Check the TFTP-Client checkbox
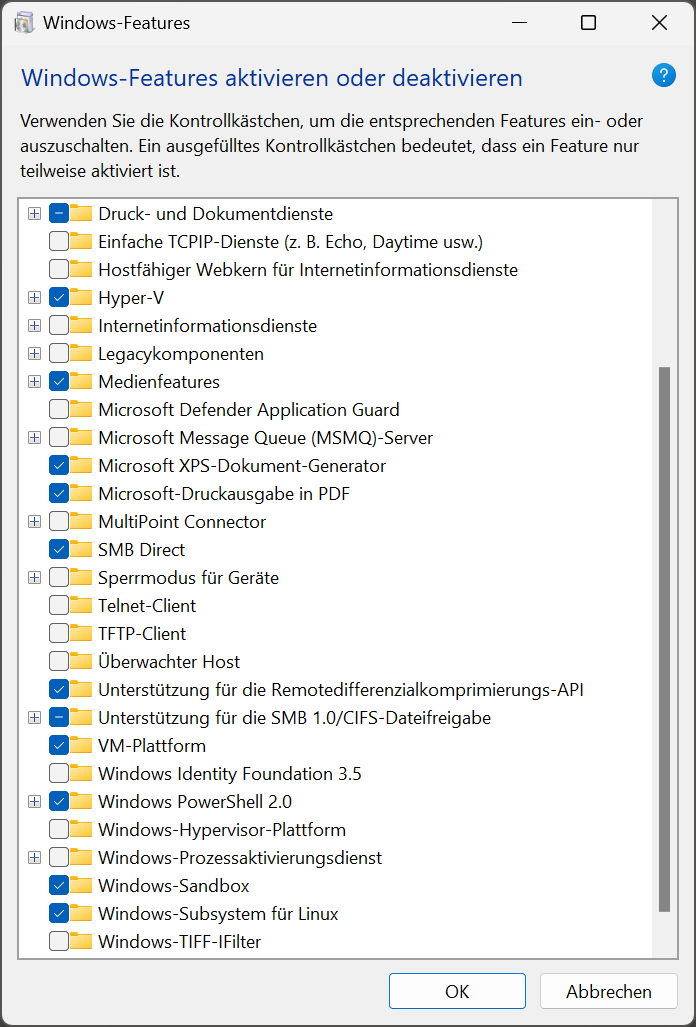Viewport: 696px width, 1027px height. pos(59,633)
